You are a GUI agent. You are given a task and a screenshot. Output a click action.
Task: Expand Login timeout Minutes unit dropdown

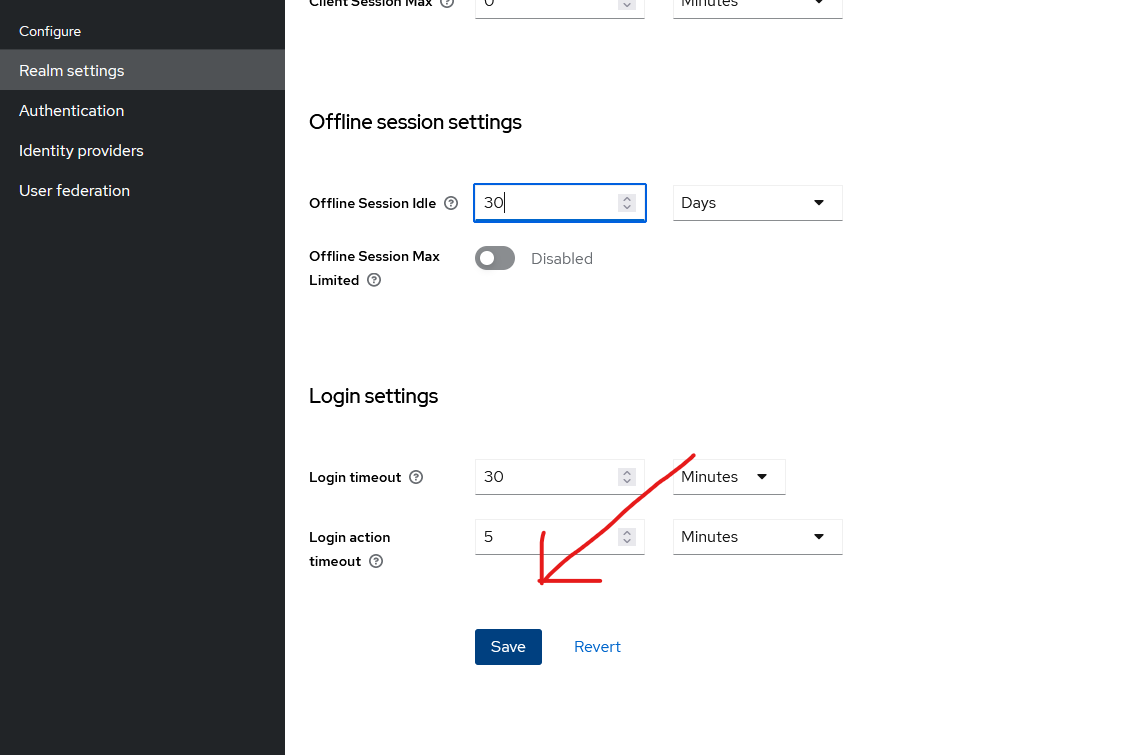point(729,477)
